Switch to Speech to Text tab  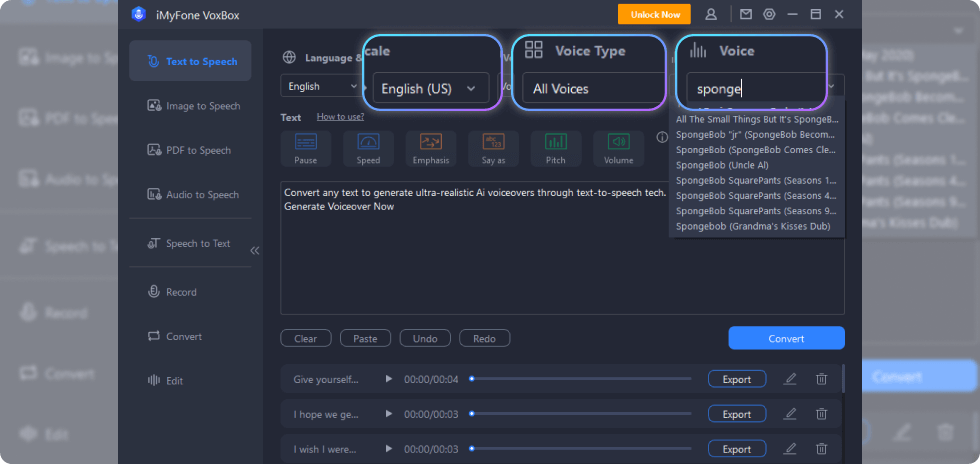[x=190, y=243]
